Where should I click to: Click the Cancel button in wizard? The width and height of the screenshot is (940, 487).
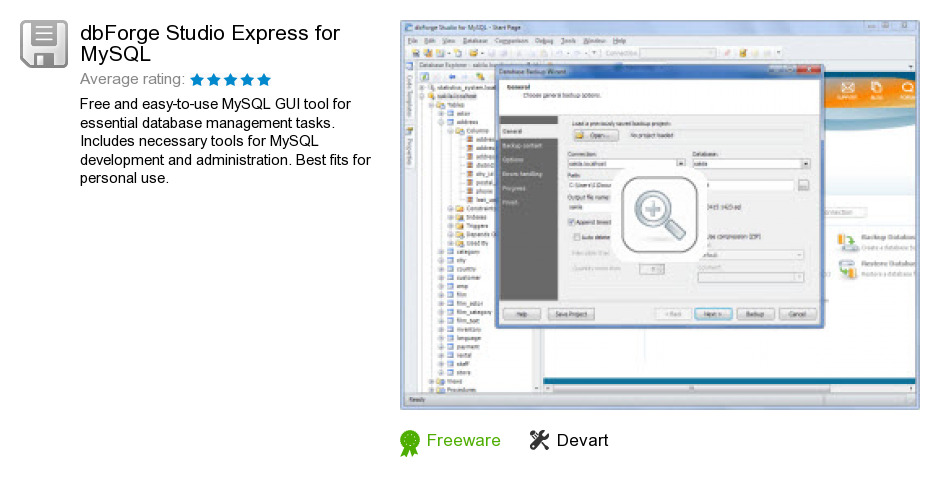[798, 314]
